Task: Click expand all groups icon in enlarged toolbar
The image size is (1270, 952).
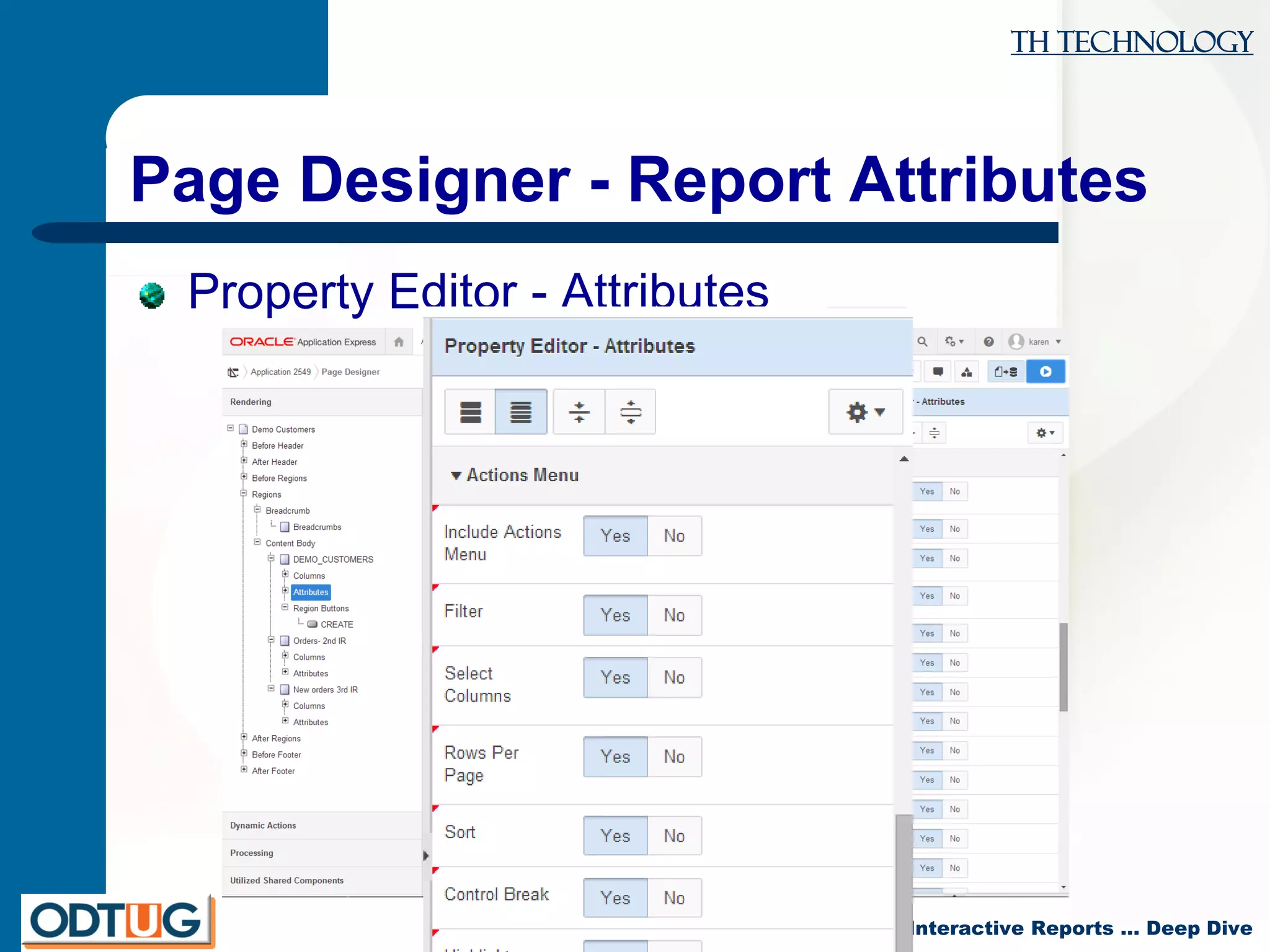Action: [631, 412]
